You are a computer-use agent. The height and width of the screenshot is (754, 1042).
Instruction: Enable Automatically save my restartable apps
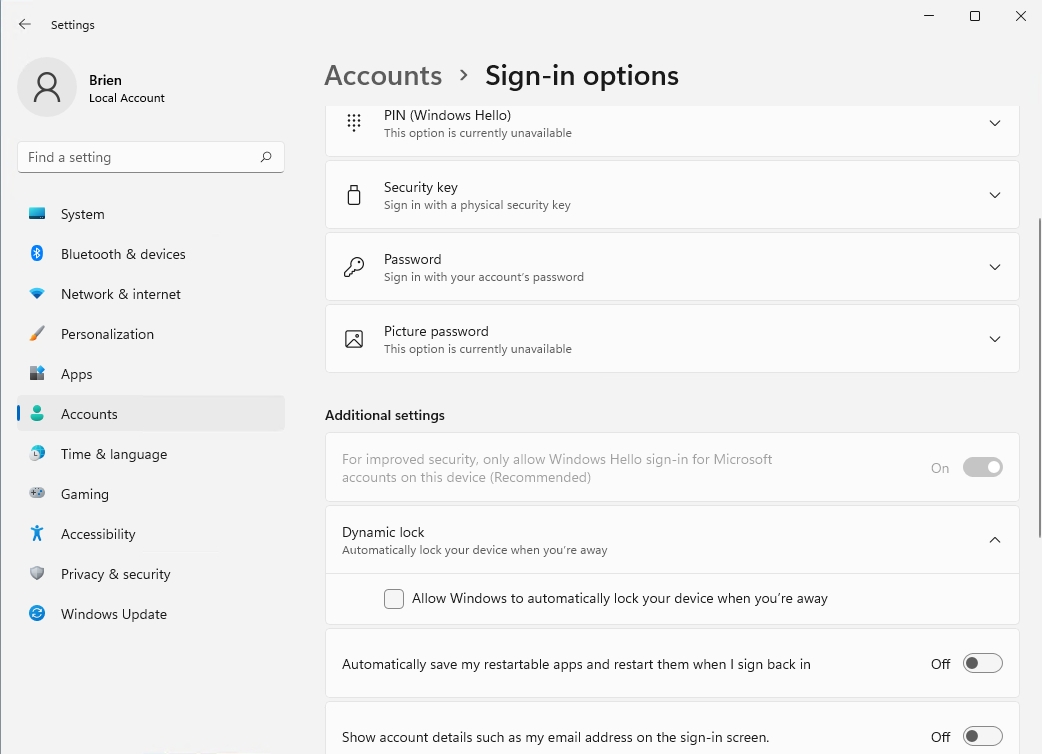click(982, 662)
